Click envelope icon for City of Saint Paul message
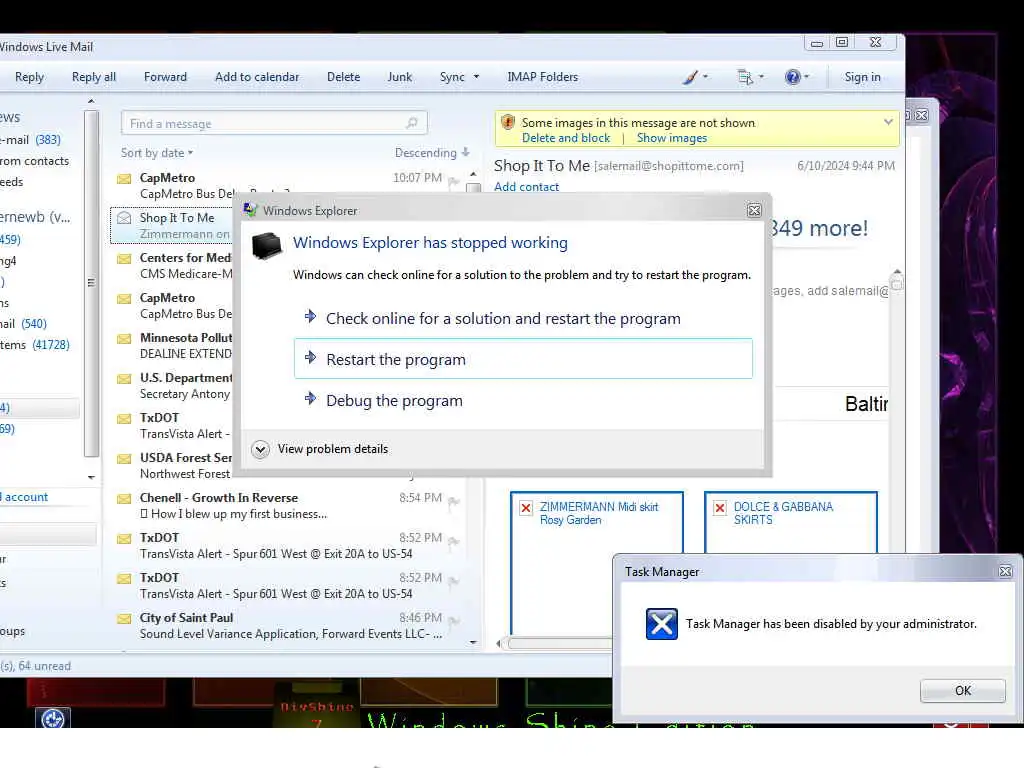This screenshot has width=1024, height=768. [124, 618]
